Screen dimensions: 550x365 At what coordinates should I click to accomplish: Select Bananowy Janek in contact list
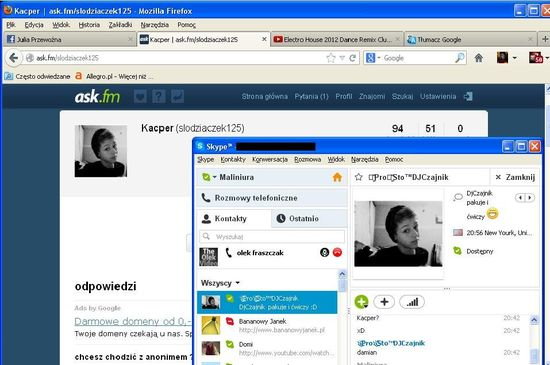[267, 325]
